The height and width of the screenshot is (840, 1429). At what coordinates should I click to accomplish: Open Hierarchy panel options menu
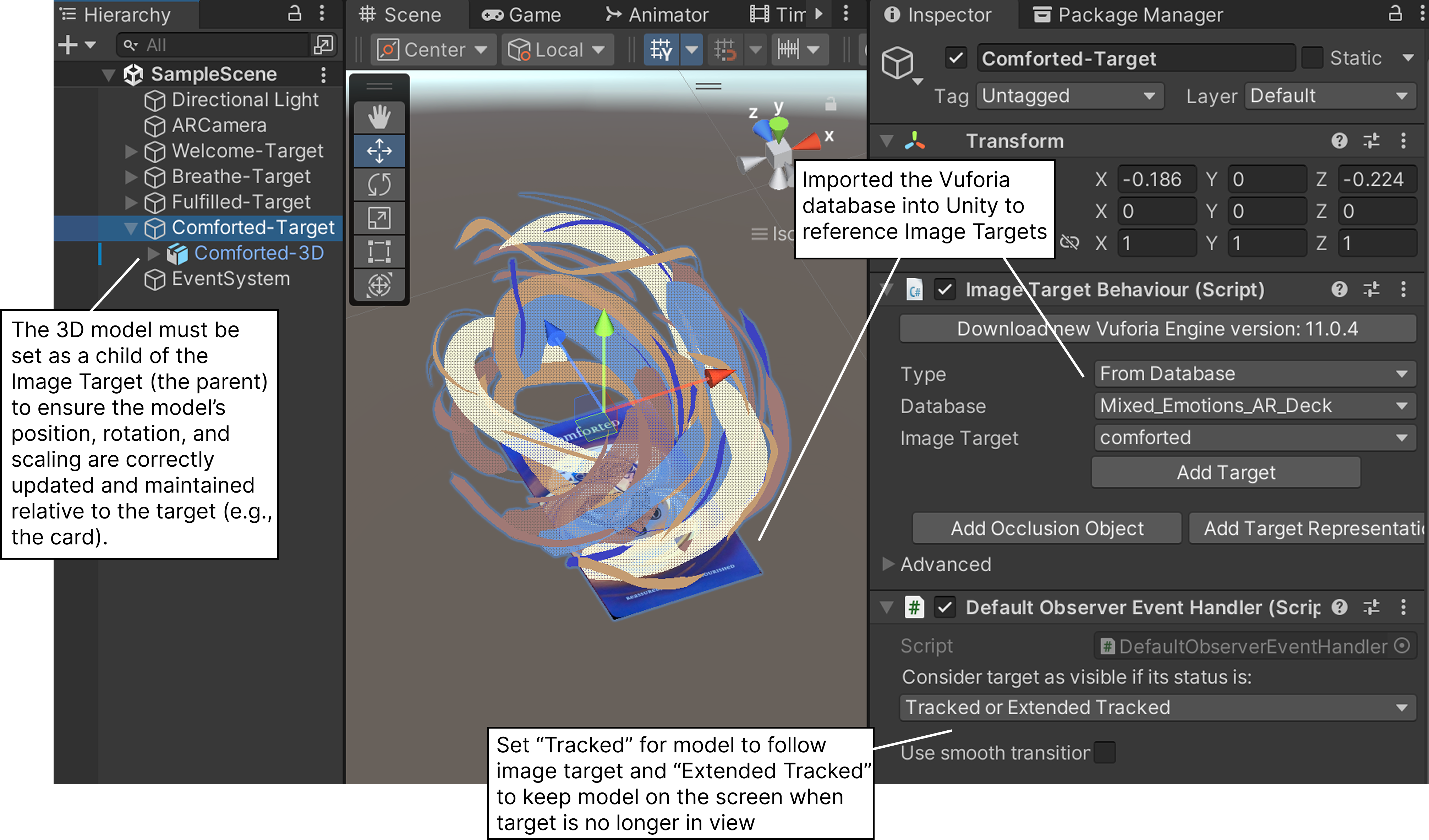tap(322, 13)
